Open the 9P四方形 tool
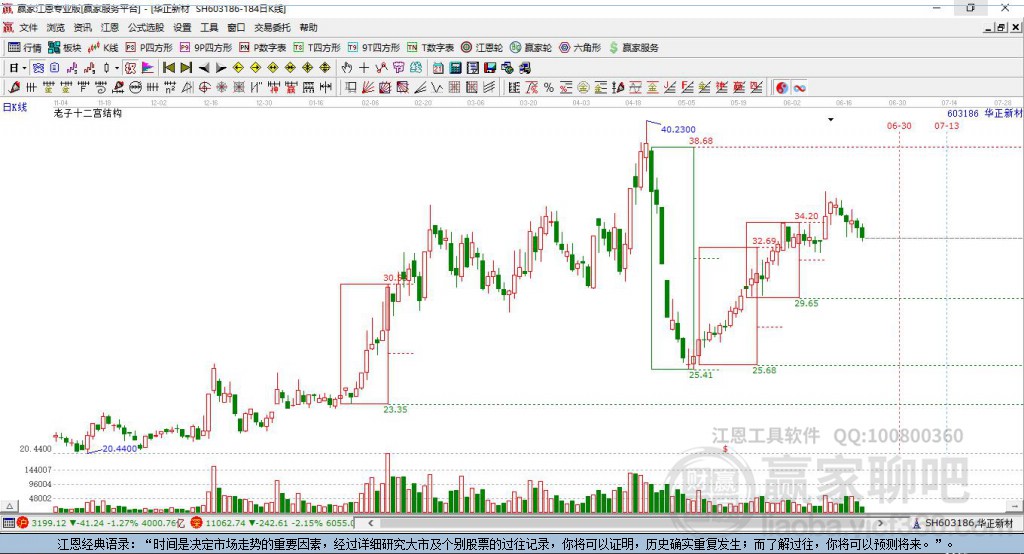The width and height of the screenshot is (1024, 554). (x=206, y=48)
